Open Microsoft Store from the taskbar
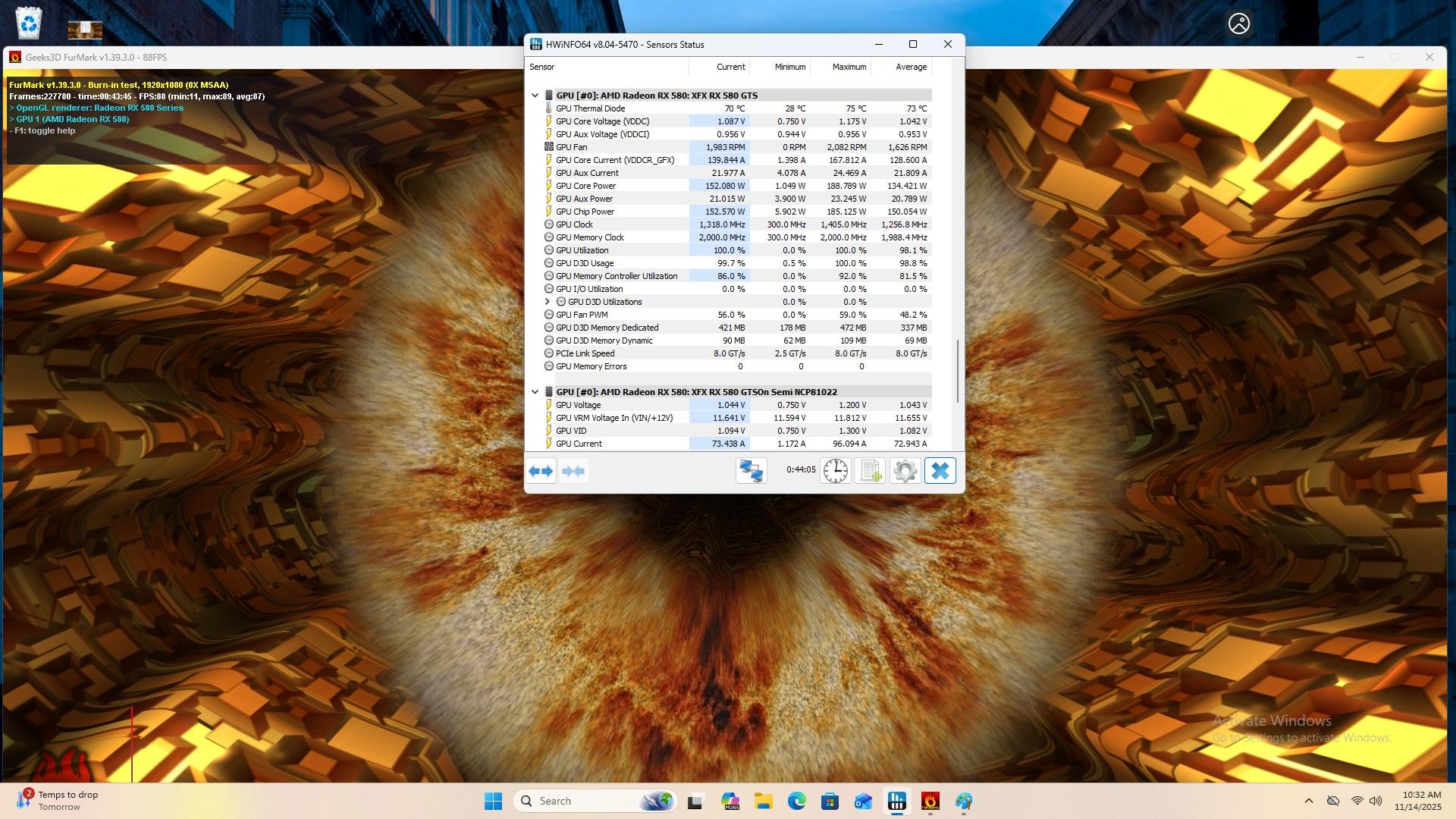The image size is (1456, 819). [x=830, y=801]
